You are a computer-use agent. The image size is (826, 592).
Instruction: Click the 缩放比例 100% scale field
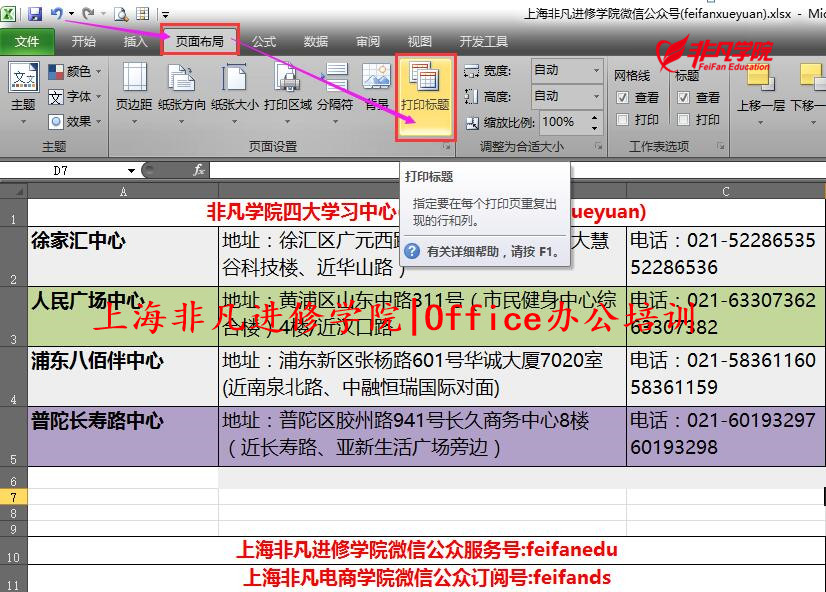[x=562, y=122]
